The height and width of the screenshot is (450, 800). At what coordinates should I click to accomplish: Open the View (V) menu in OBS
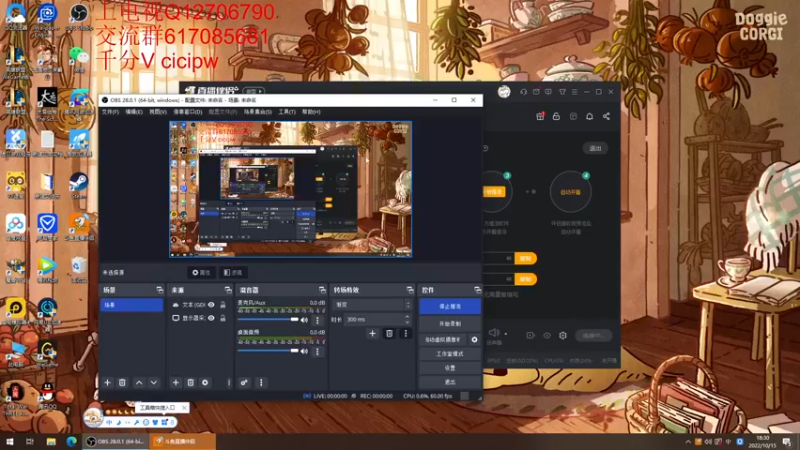point(158,112)
